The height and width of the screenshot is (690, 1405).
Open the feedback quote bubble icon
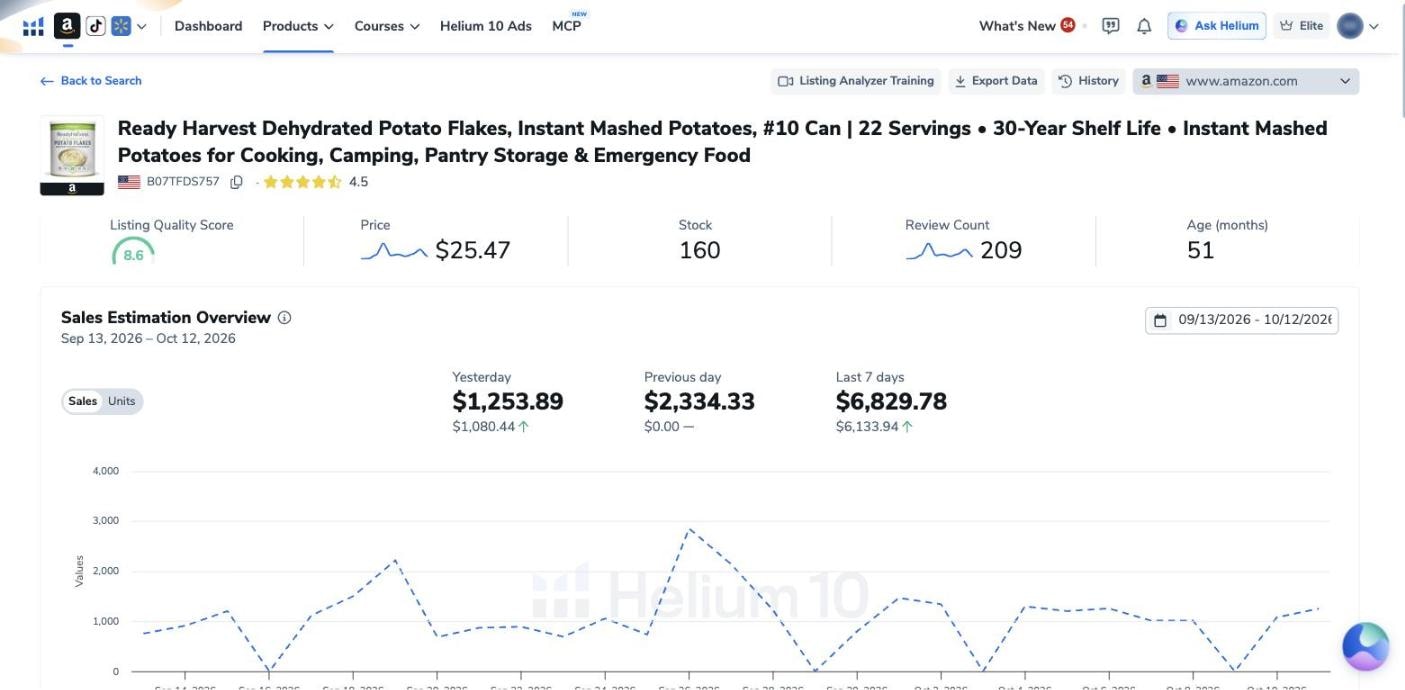click(x=1110, y=26)
